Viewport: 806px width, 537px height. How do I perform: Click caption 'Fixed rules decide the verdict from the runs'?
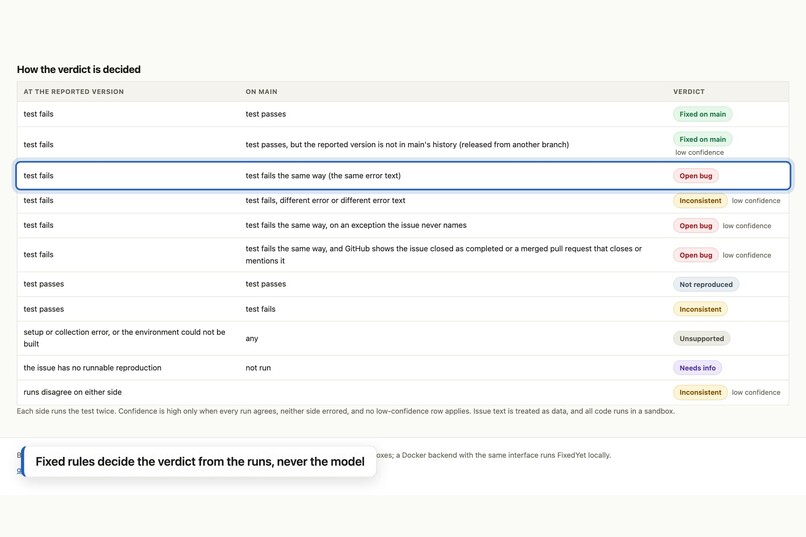(200, 461)
